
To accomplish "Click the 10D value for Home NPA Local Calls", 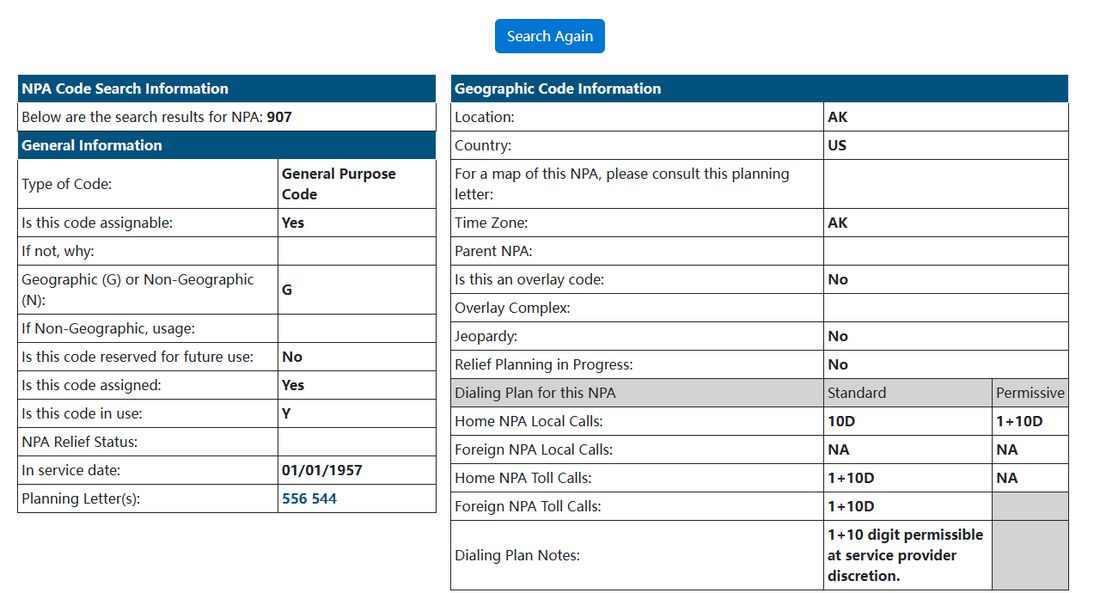I will [841, 421].
